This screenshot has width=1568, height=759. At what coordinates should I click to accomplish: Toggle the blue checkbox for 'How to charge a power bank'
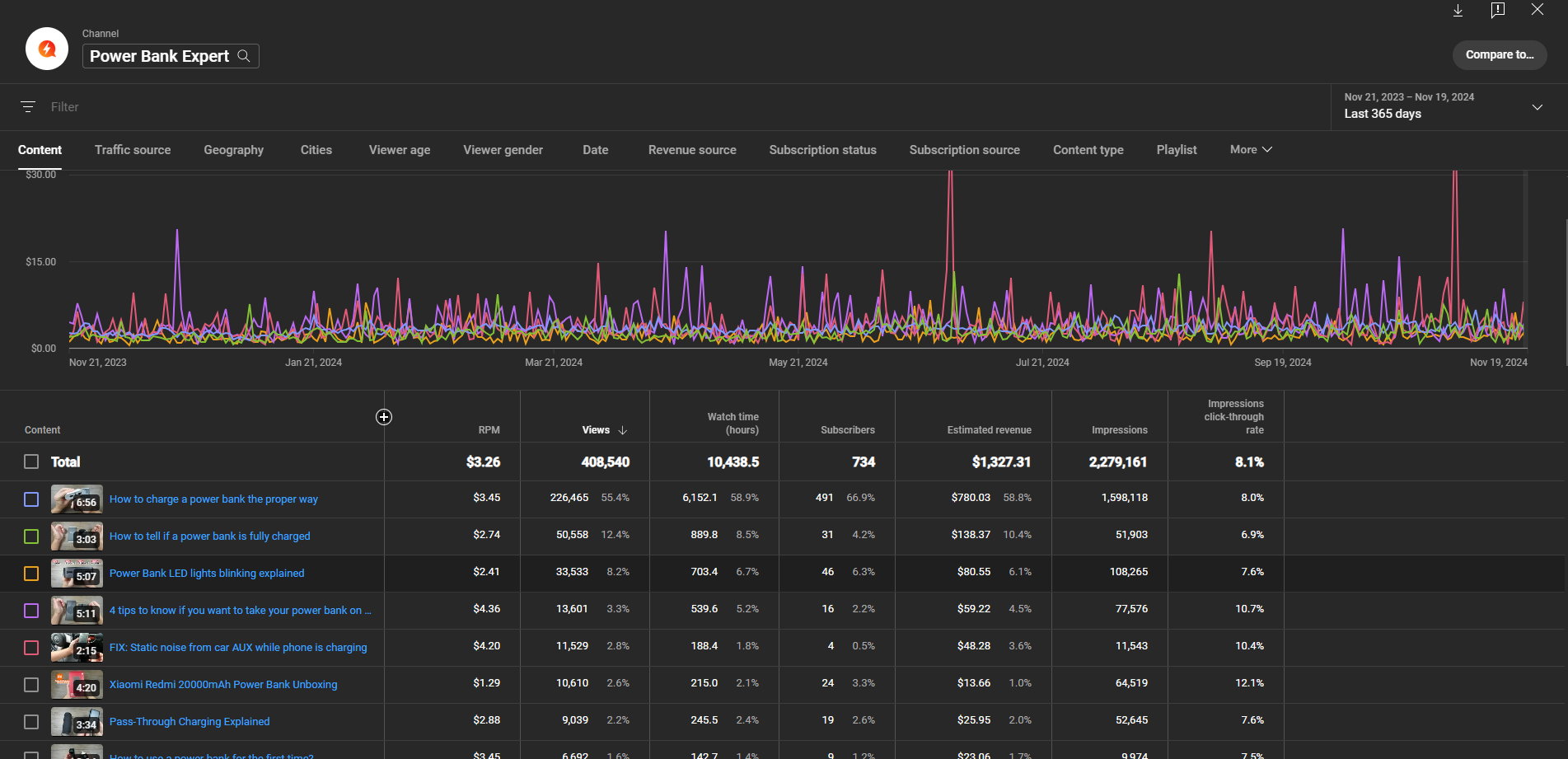coord(31,499)
